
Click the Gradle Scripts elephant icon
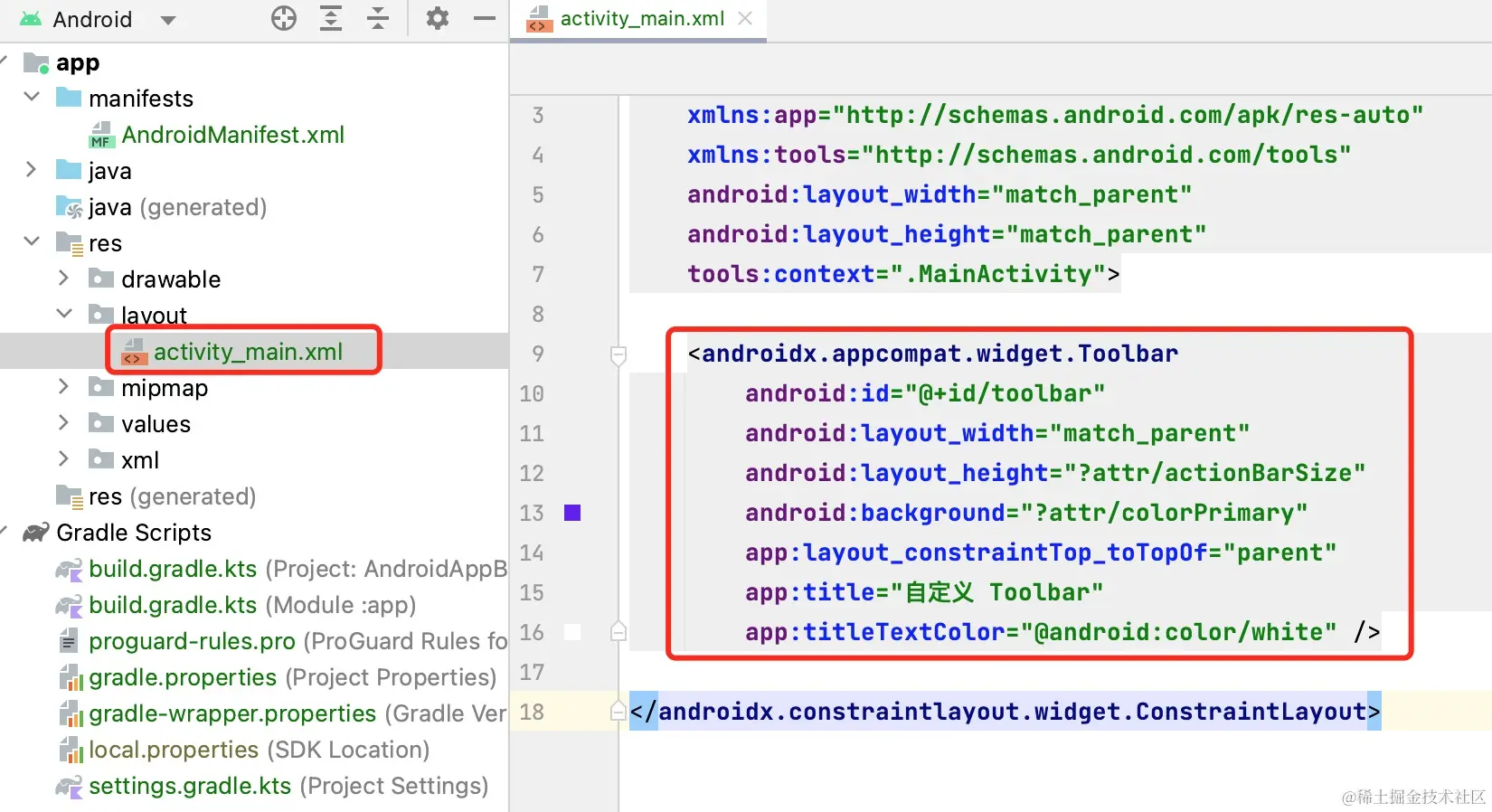click(x=36, y=533)
